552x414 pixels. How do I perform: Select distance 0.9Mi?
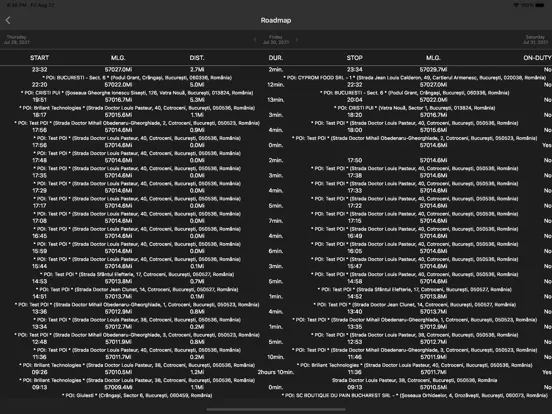coord(197,130)
